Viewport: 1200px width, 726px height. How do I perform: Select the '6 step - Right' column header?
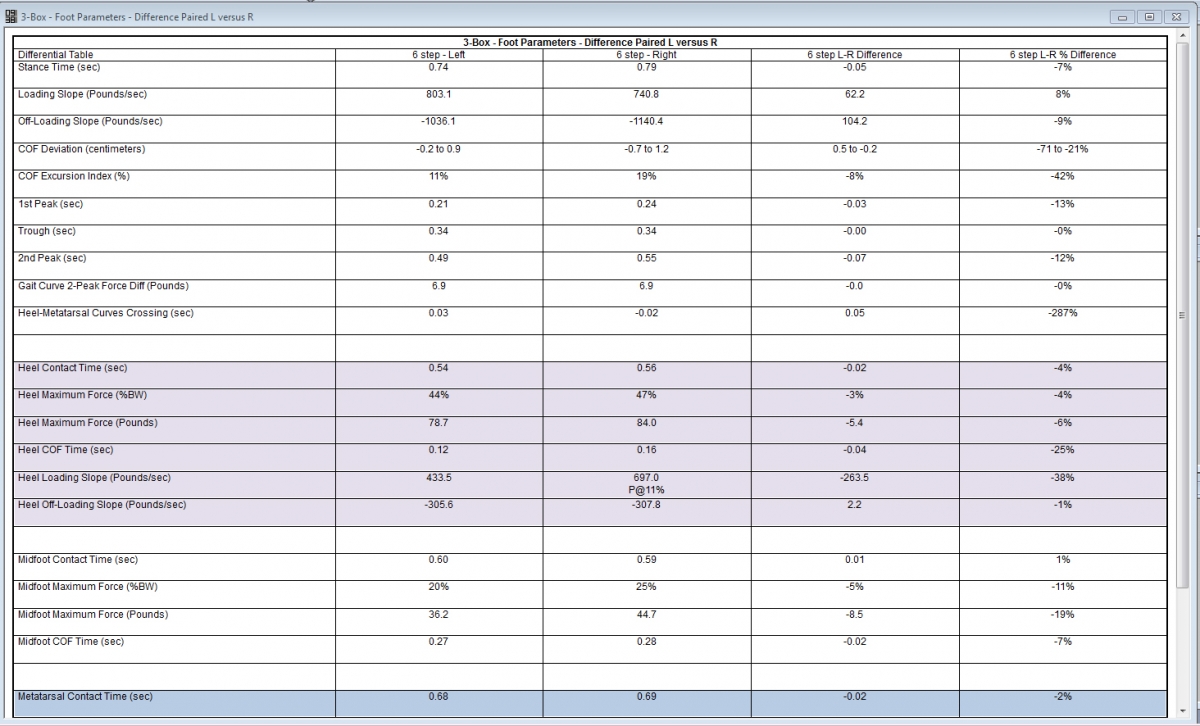(x=646, y=55)
